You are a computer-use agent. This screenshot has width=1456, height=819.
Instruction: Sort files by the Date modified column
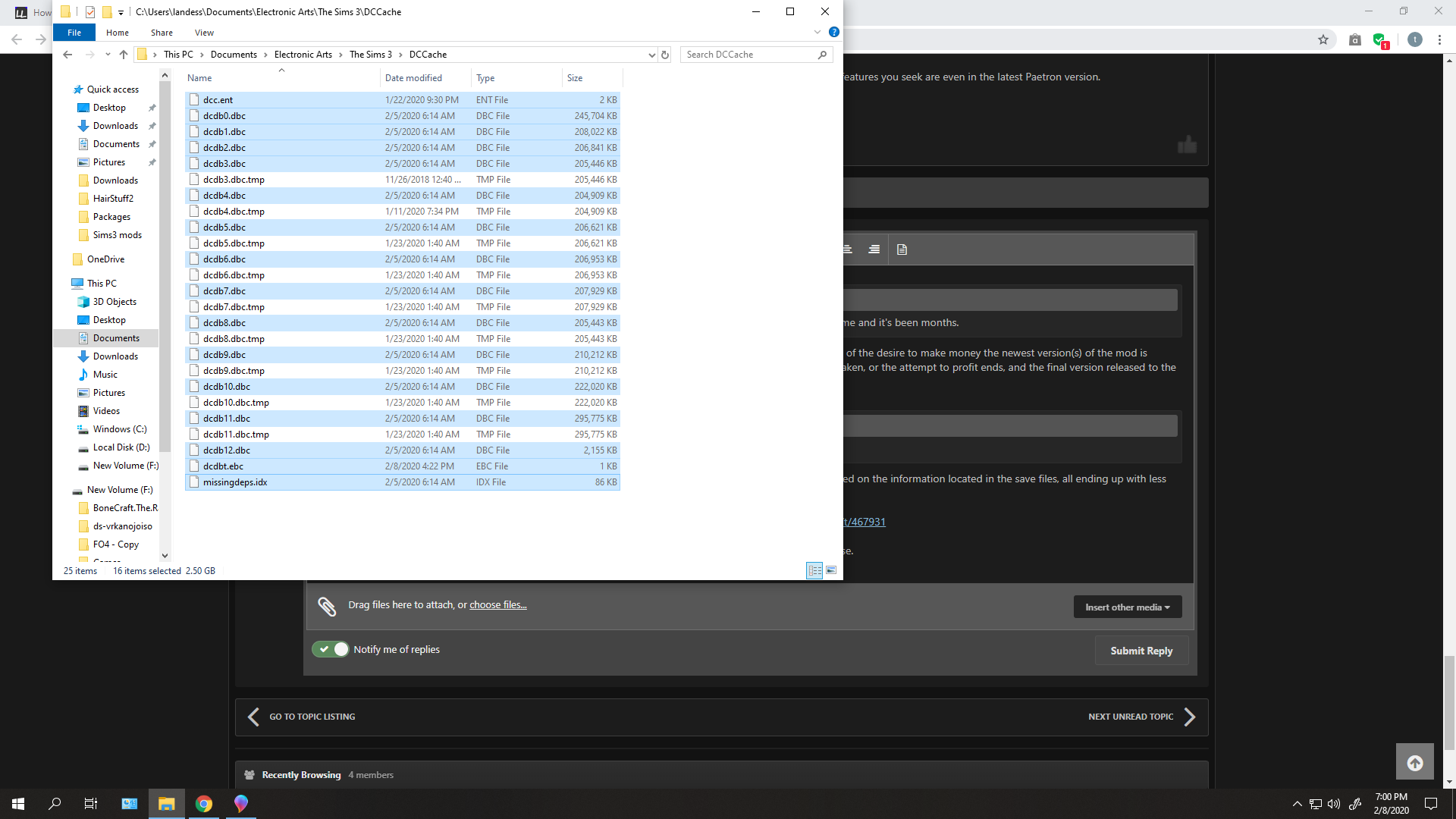click(x=425, y=78)
